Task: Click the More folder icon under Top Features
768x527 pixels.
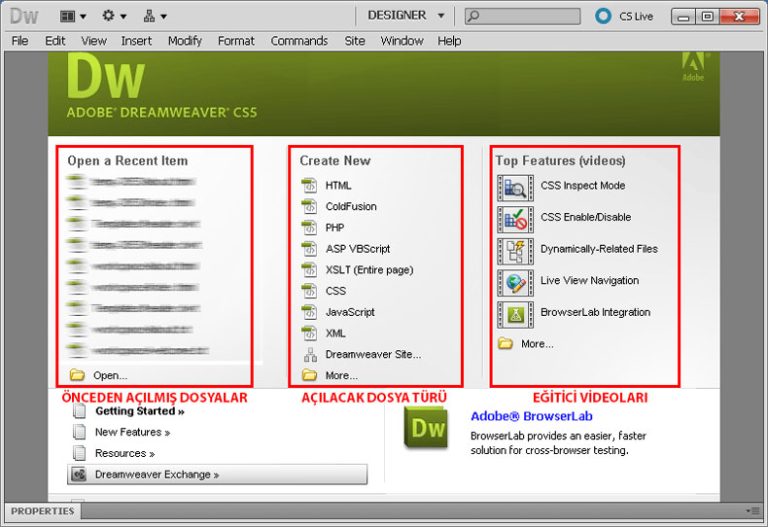Action: [x=505, y=343]
